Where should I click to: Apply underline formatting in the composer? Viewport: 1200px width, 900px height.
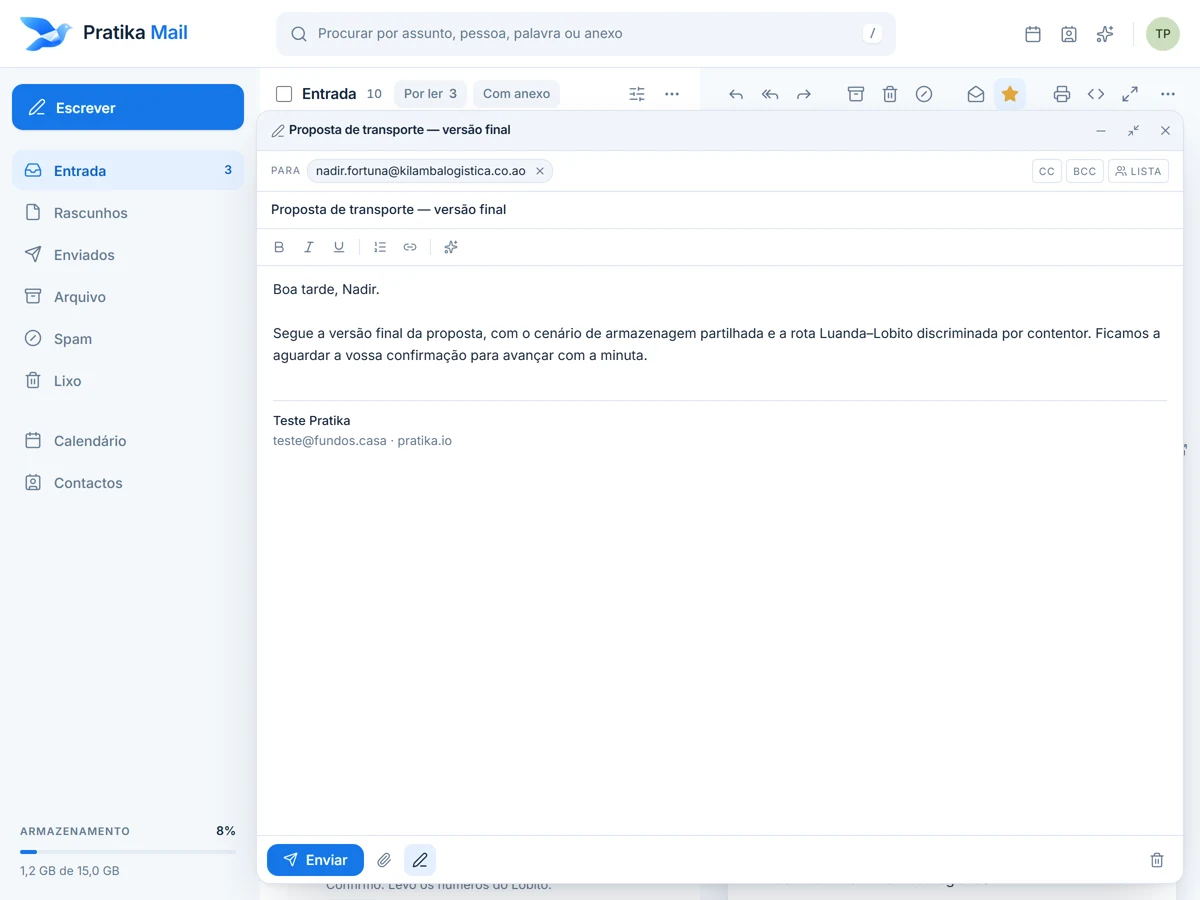tap(339, 247)
